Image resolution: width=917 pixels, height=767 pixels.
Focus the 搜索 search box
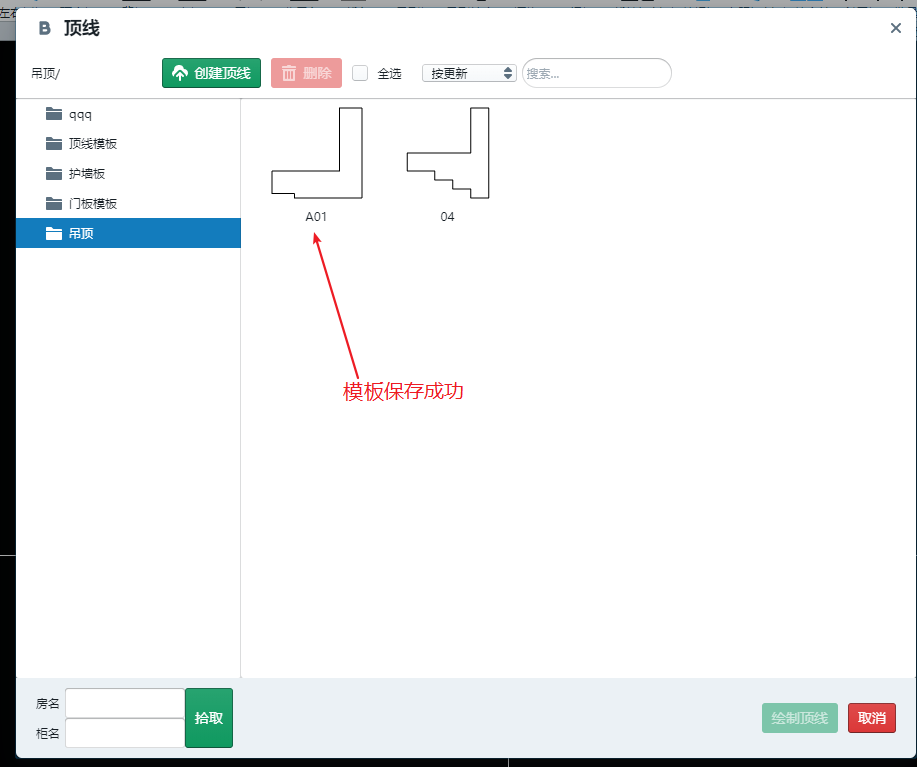[x=597, y=73]
